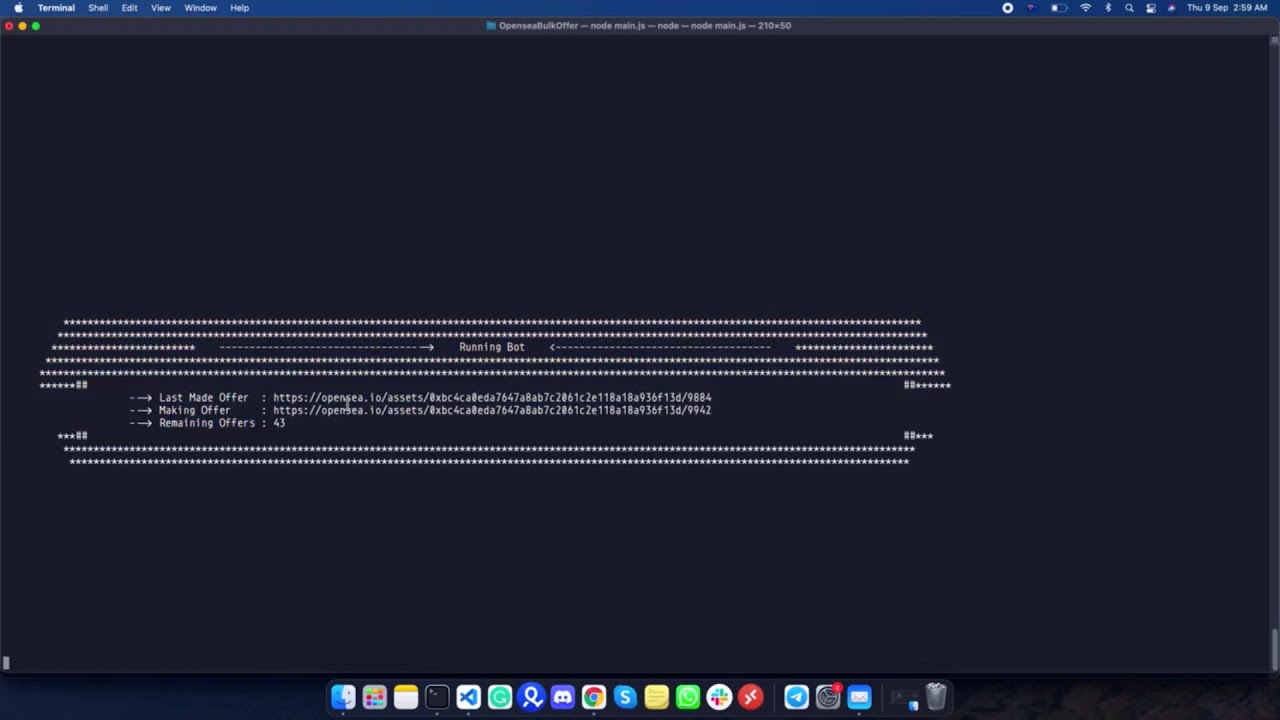The height and width of the screenshot is (720, 1280).
Task: Open the Notes app in dock
Action: (x=405, y=697)
